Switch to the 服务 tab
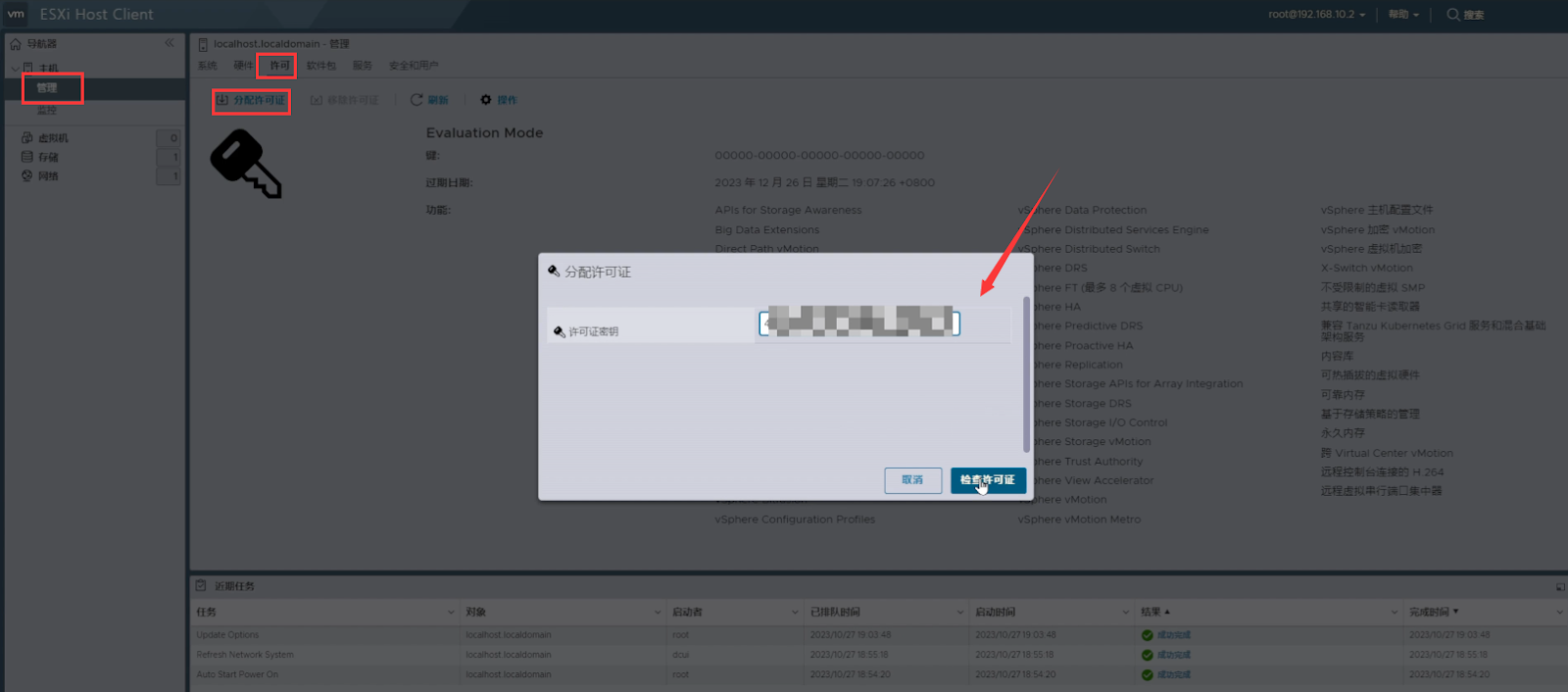The width and height of the screenshot is (1568, 692). (363, 66)
